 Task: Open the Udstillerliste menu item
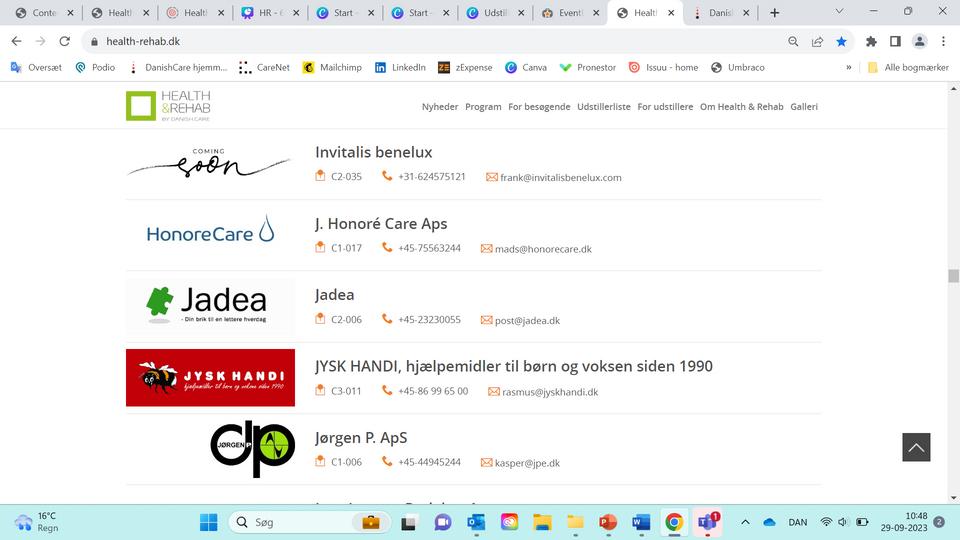pos(604,107)
